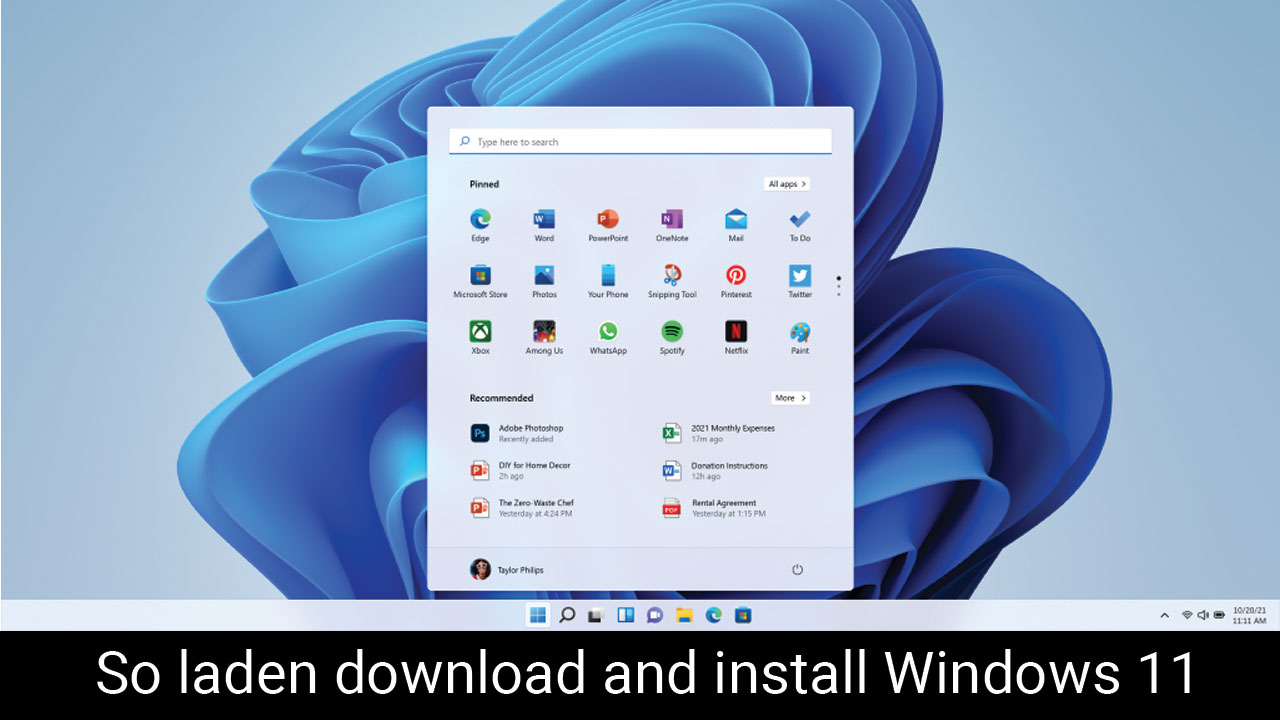Image resolution: width=1280 pixels, height=720 pixels.
Task: Open the Rental Agreement PDF
Action: coord(714,508)
